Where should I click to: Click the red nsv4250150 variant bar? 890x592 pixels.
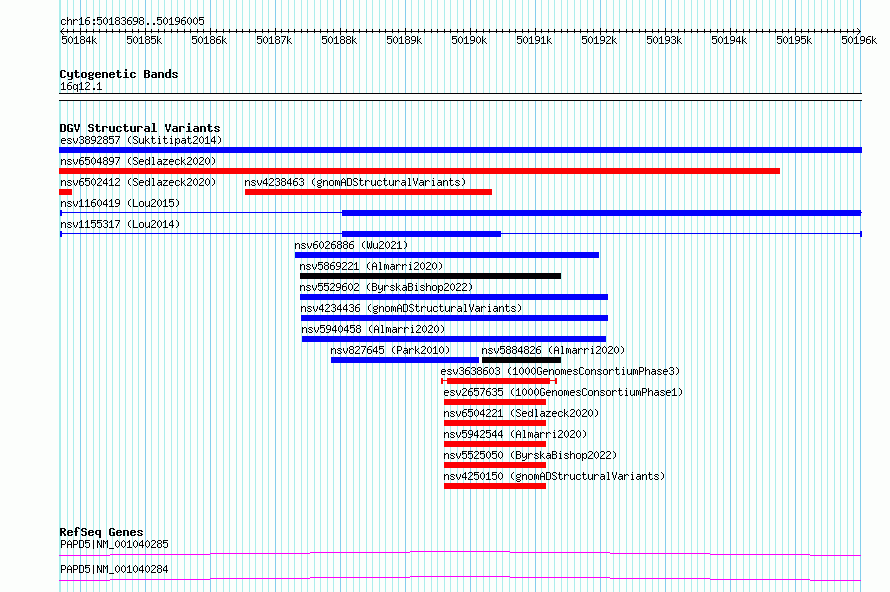[495, 486]
